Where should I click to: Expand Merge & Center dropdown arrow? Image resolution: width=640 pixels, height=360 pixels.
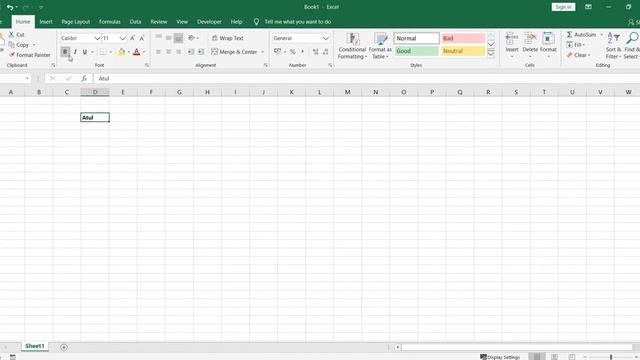click(262, 52)
